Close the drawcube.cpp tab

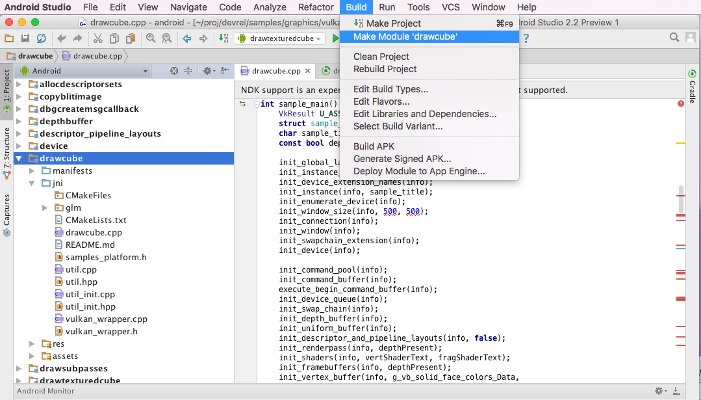[x=308, y=71]
